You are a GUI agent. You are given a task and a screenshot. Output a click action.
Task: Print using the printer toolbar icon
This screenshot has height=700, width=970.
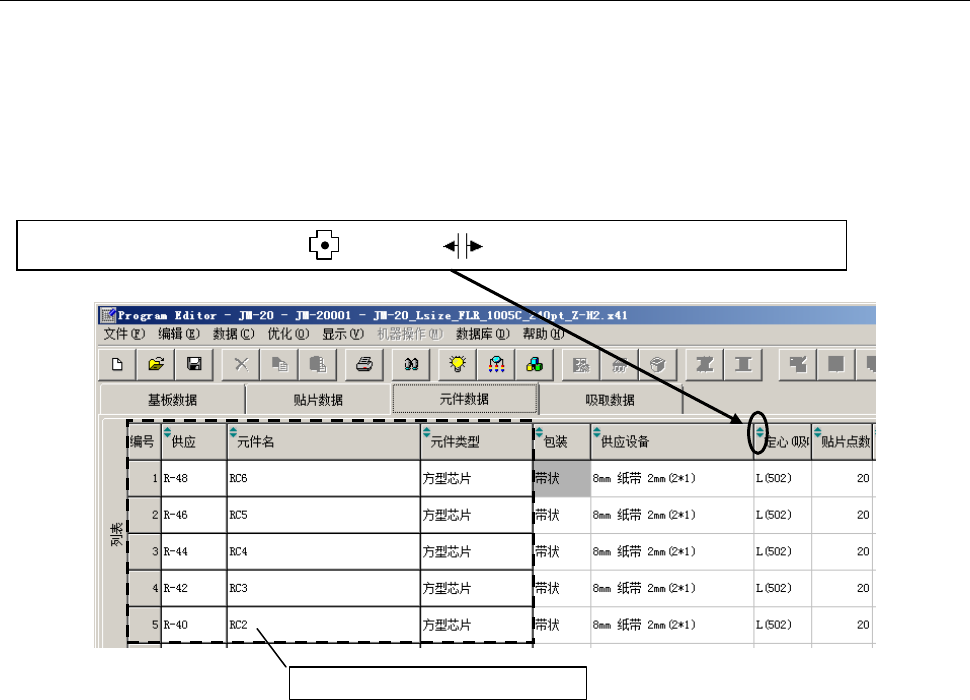(364, 364)
